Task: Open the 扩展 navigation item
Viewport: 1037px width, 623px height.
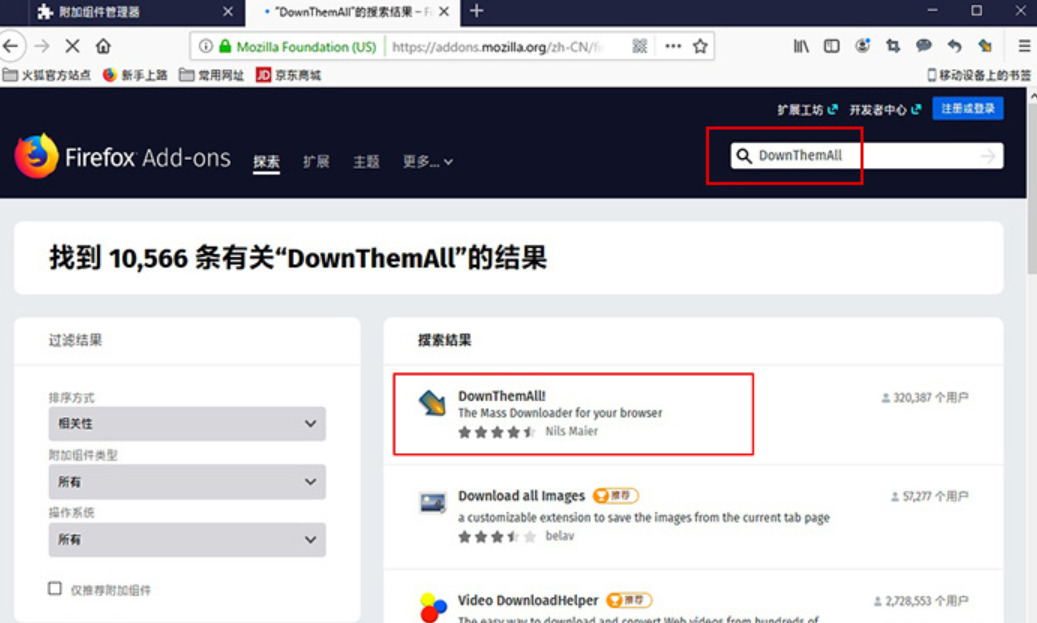Action: (x=316, y=161)
